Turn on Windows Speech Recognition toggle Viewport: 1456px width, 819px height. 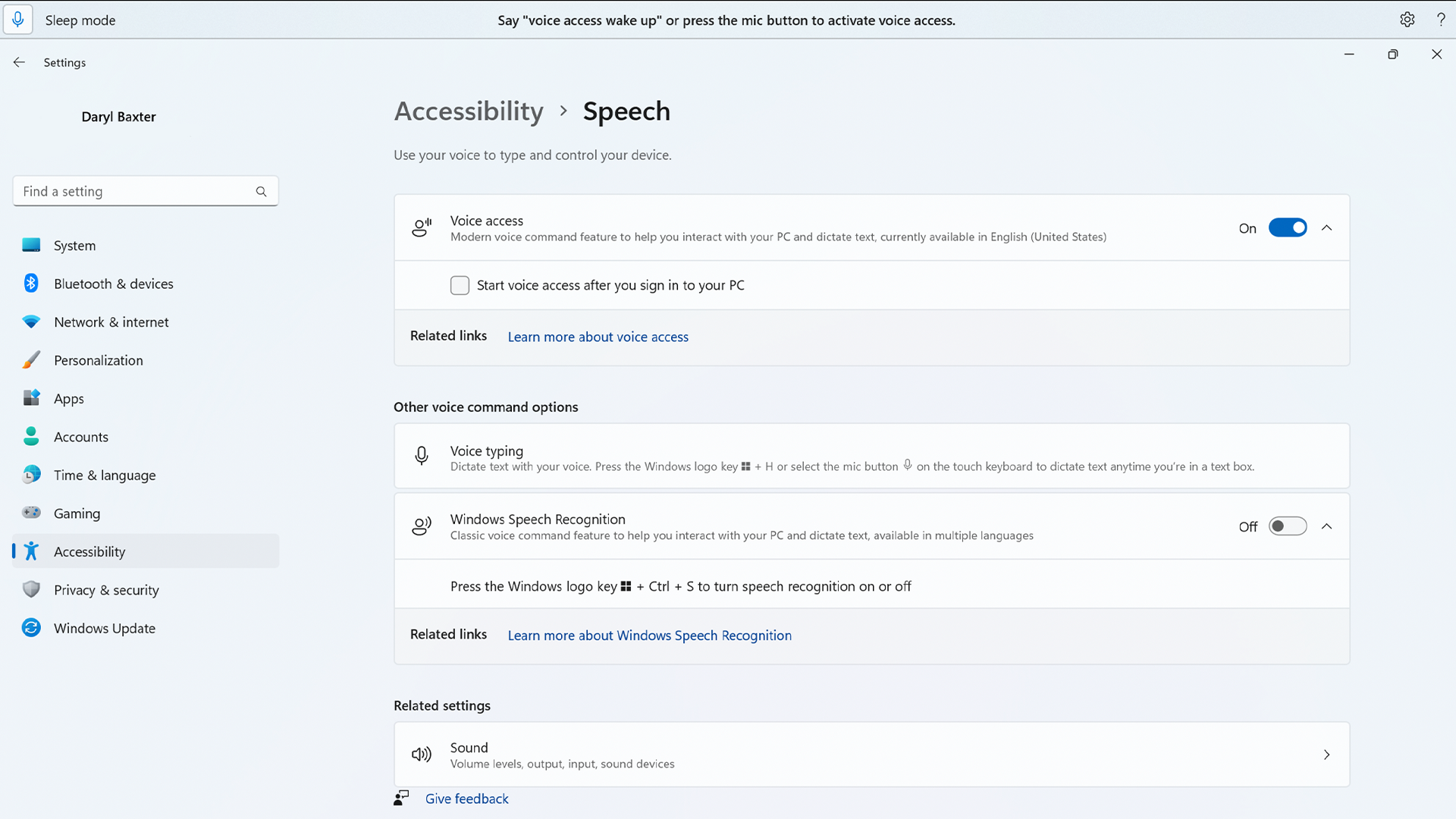pos(1288,526)
